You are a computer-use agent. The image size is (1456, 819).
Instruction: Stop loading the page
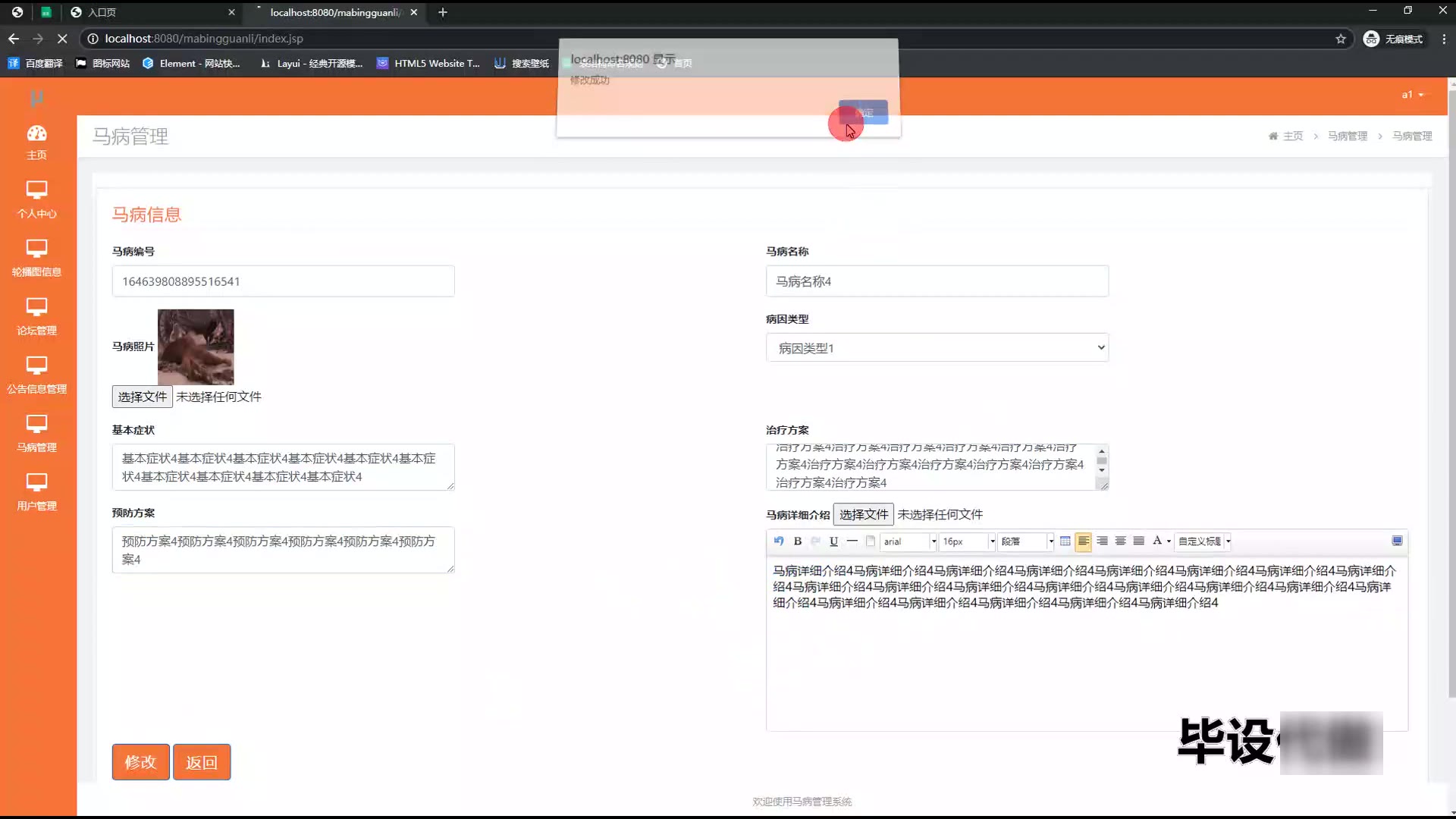click(x=62, y=39)
